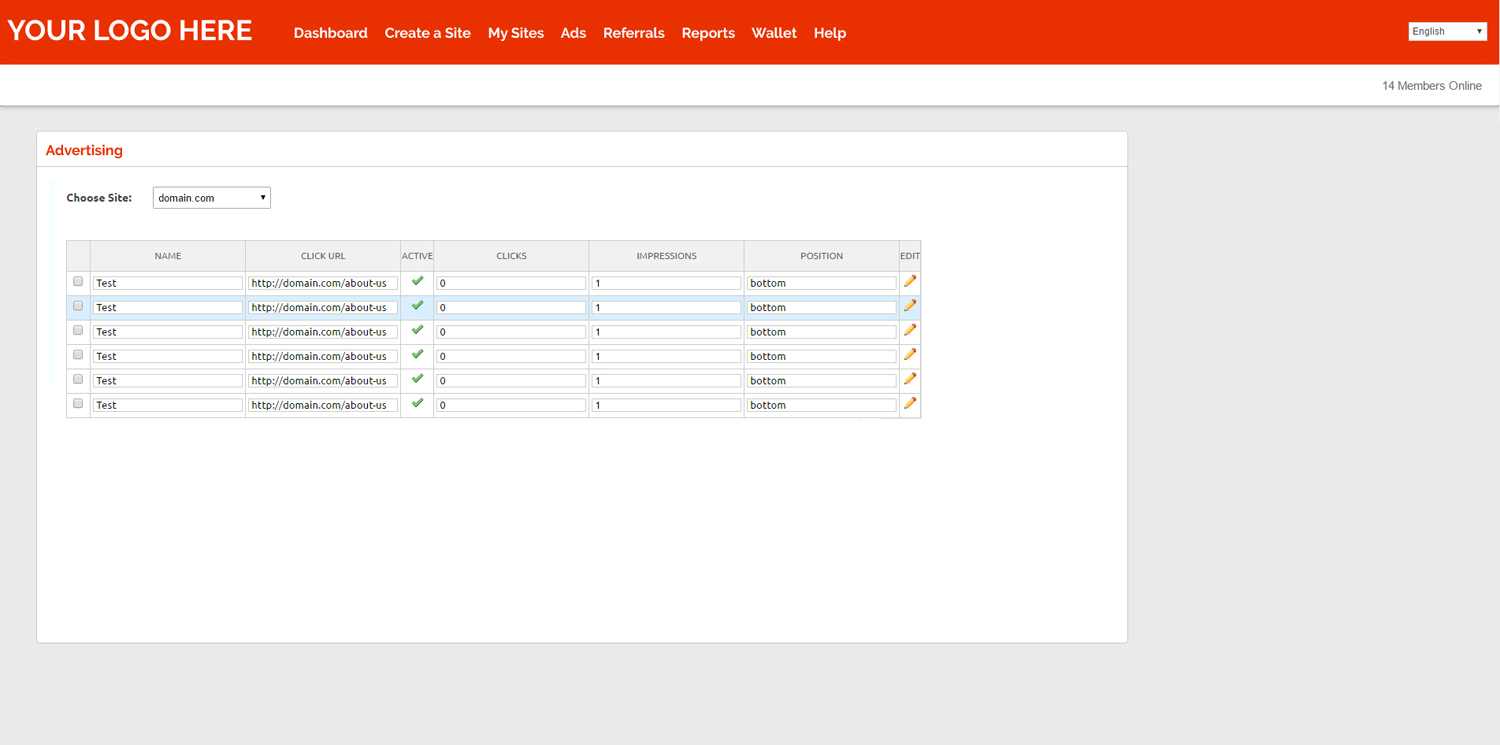Image resolution: width=1500 pixels, height=745 pixels.
Task: Click the green active checkmark in the last row
Action: [x=417, y=403]
